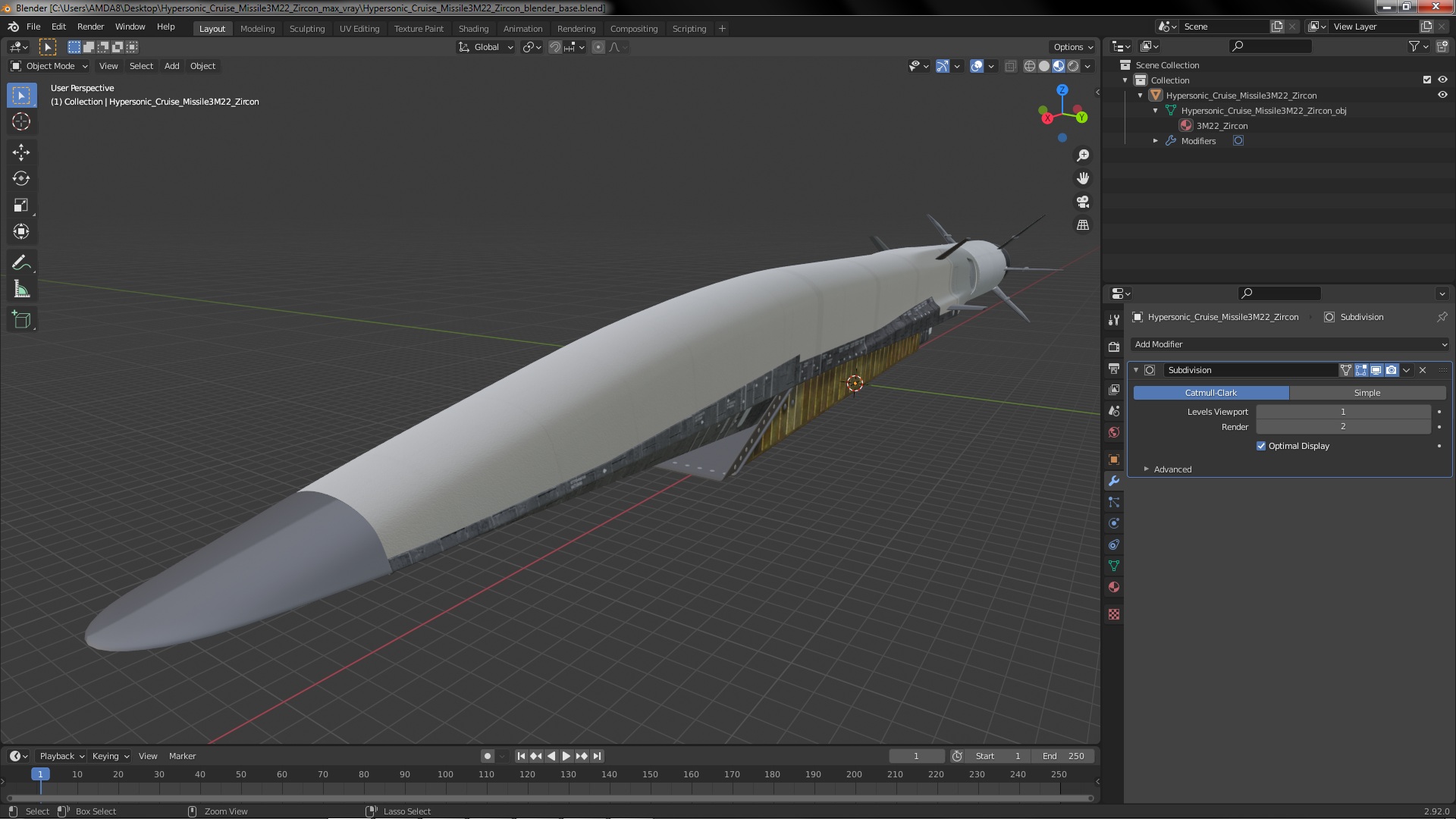This screenshot has width=1456, height=819.
Task: Expand Modifiers row in outliner
Action: [x=1156, y=141]
